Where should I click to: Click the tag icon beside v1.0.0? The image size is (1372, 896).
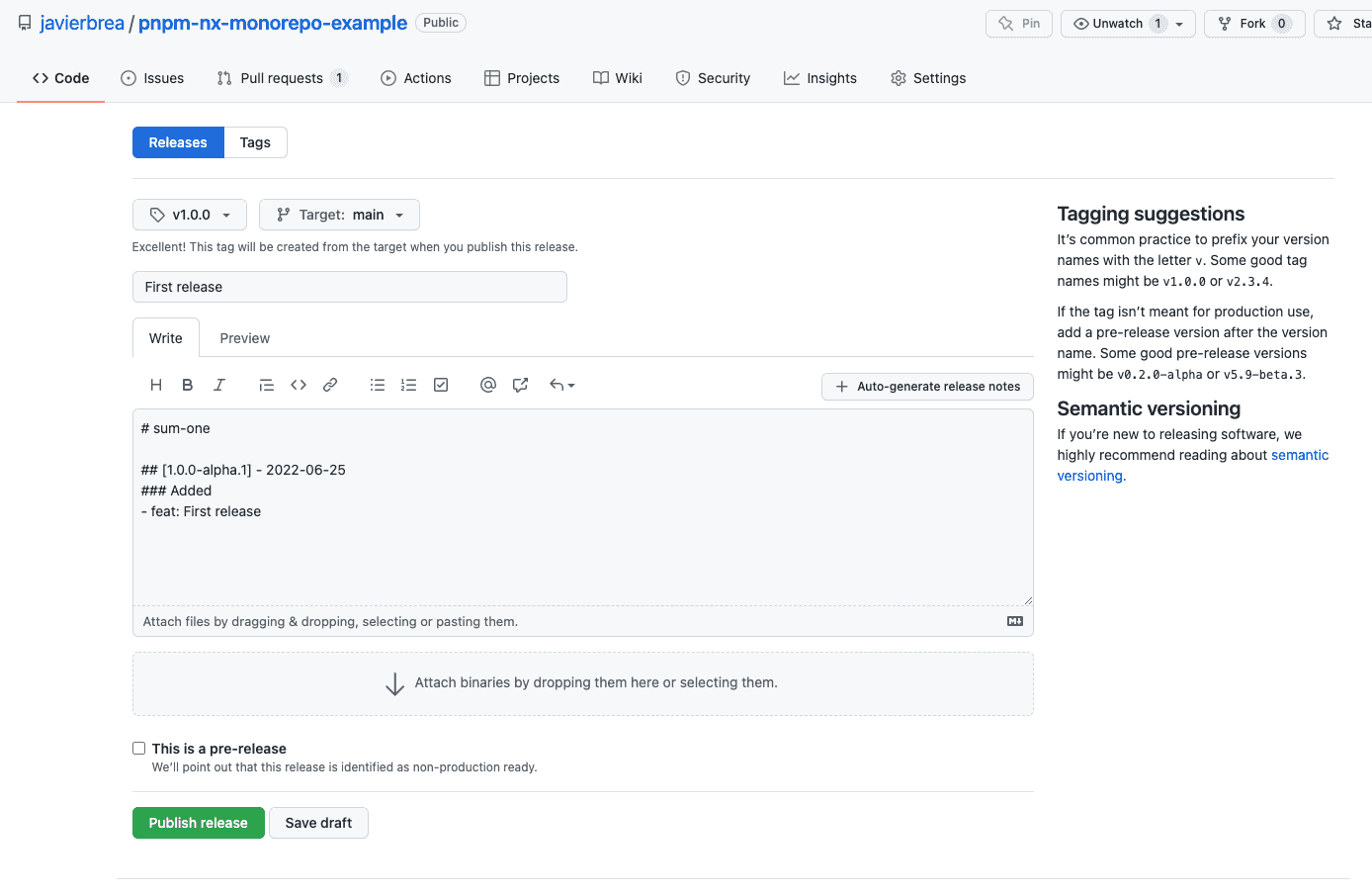coord(157,215)
